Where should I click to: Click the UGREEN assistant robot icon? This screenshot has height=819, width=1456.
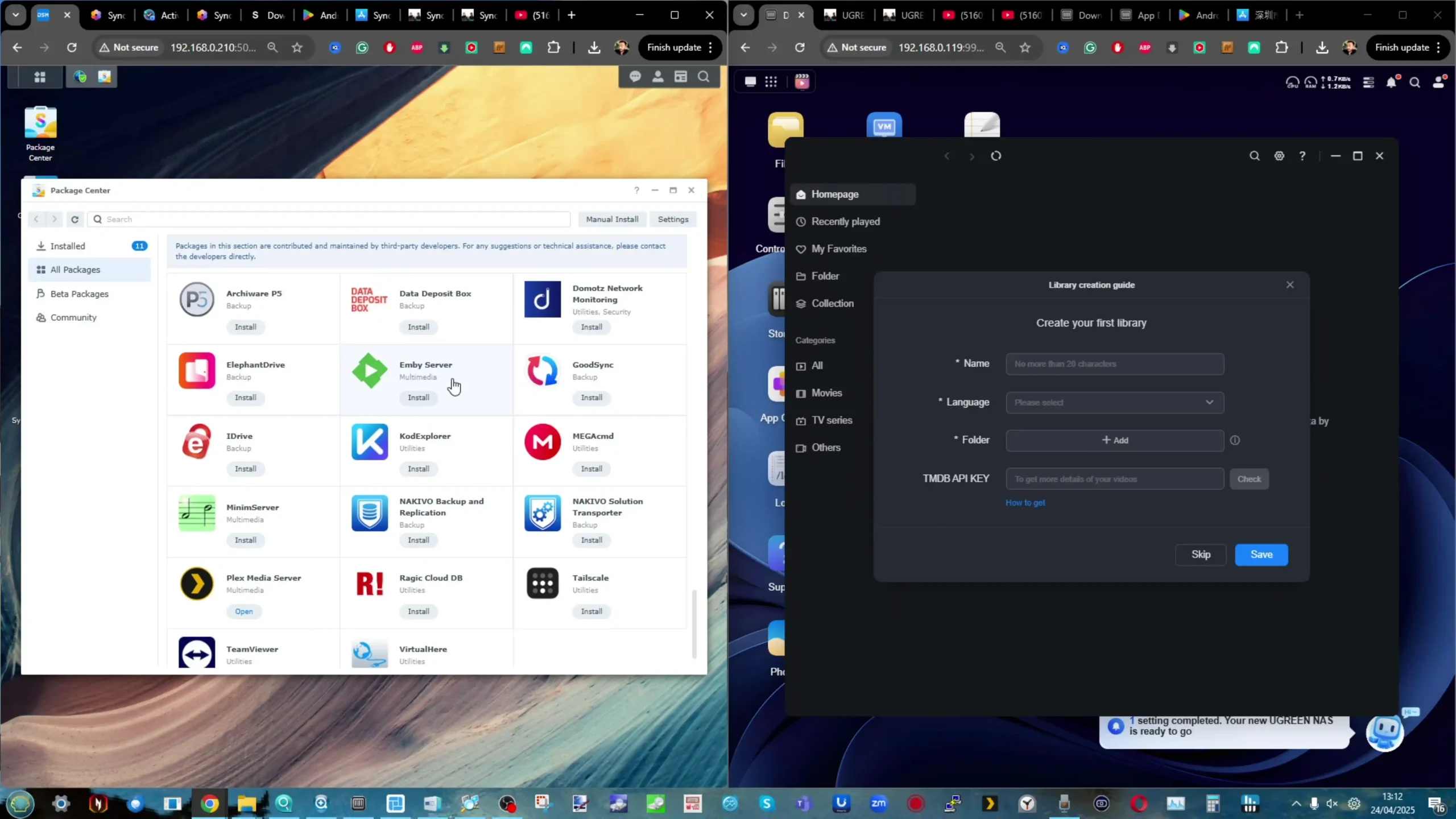tap(1385, 733)
